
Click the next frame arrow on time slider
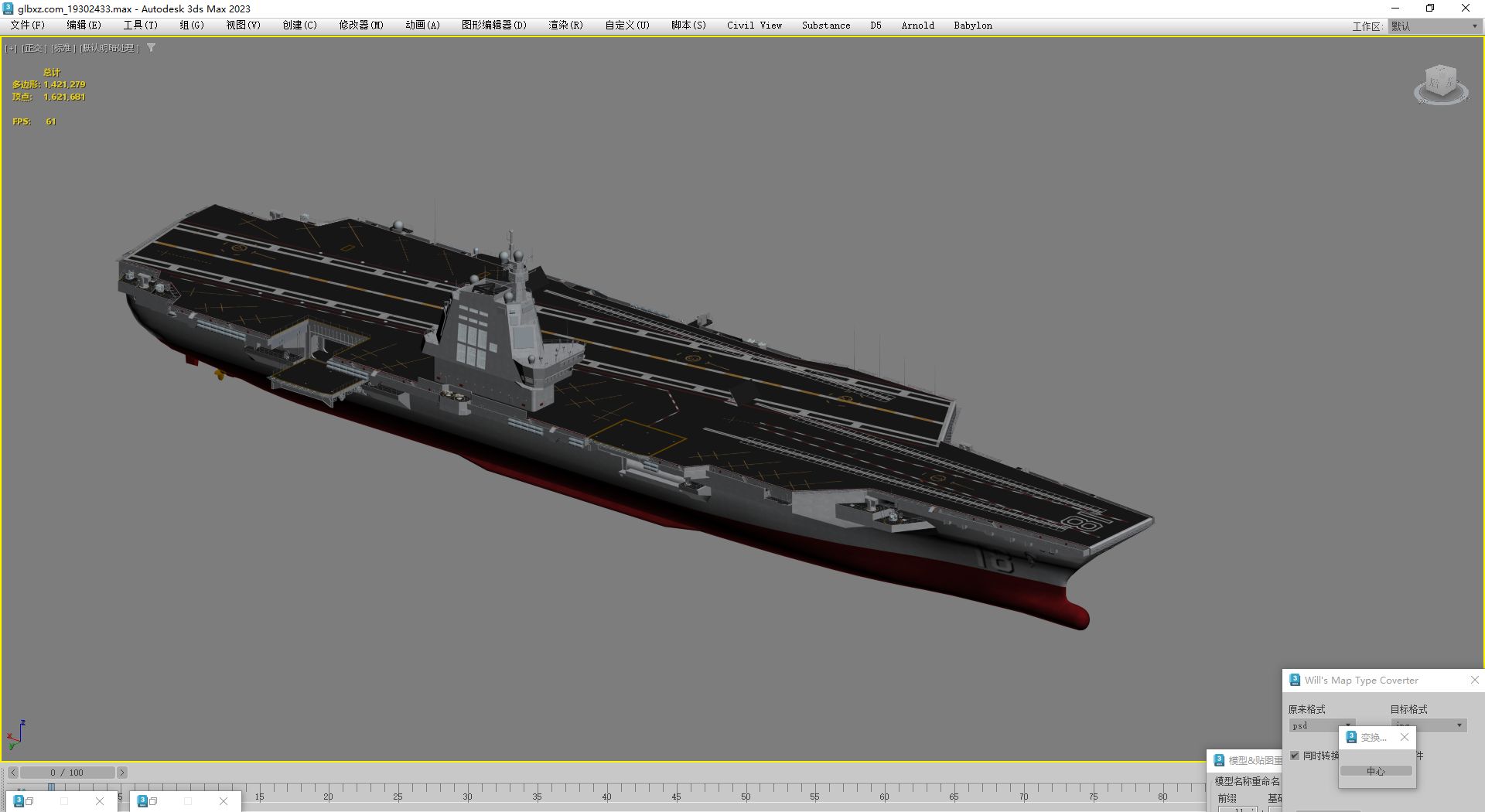click(121, 773)
